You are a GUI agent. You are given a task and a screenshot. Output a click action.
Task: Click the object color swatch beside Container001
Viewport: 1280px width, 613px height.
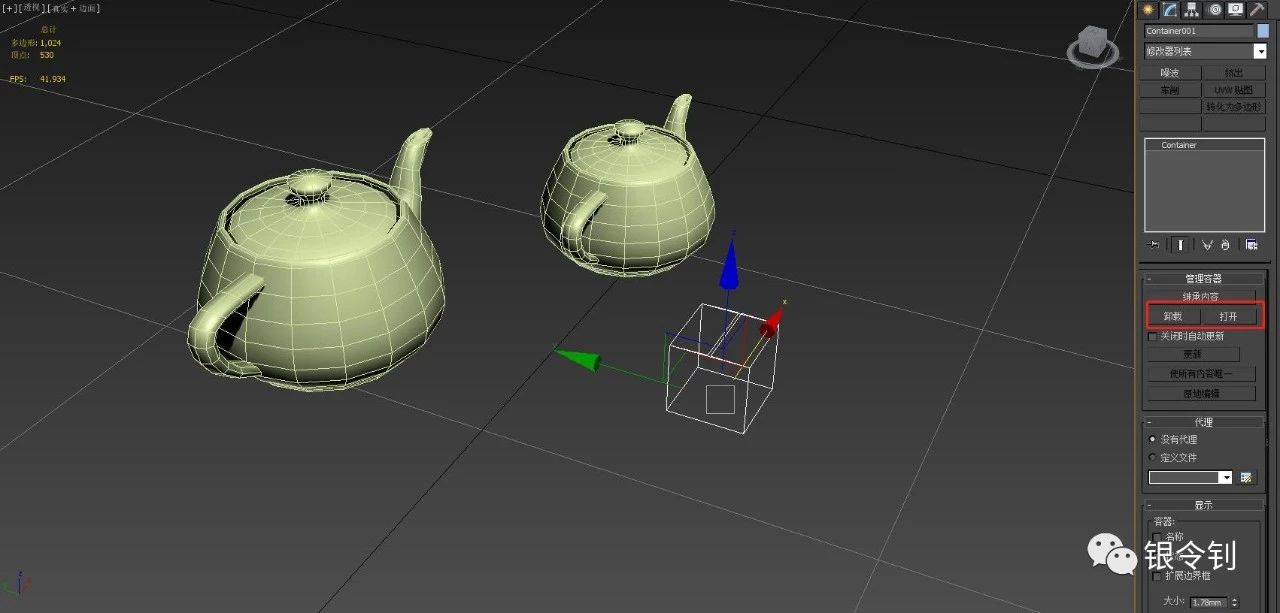coord(1263,31)
